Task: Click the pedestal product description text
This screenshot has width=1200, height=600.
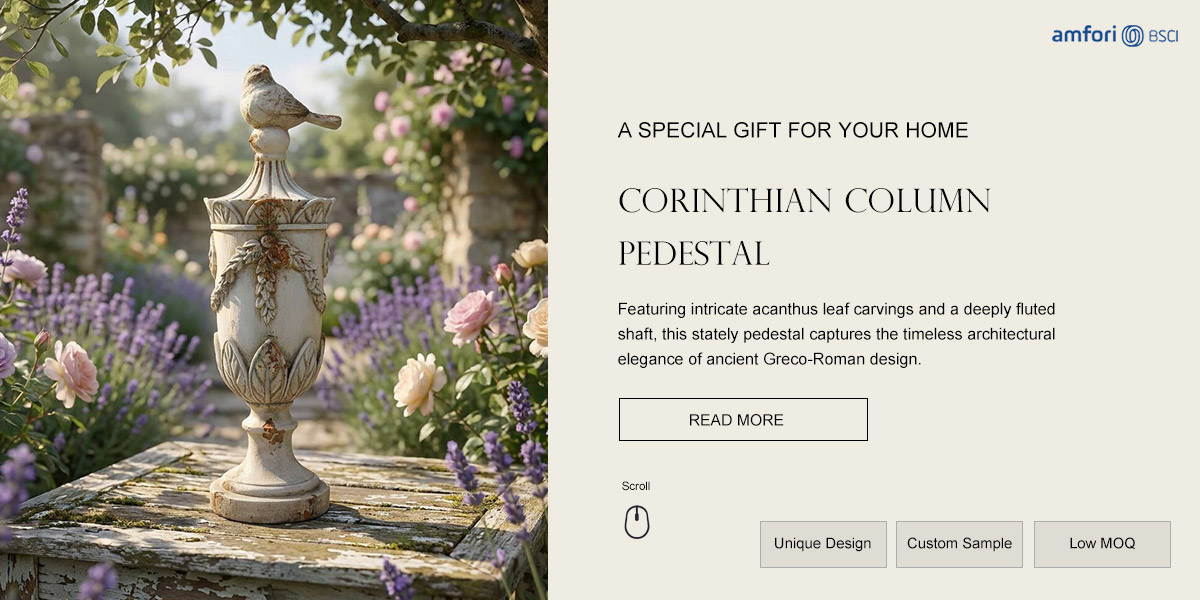Action: (x=837, y=334)
